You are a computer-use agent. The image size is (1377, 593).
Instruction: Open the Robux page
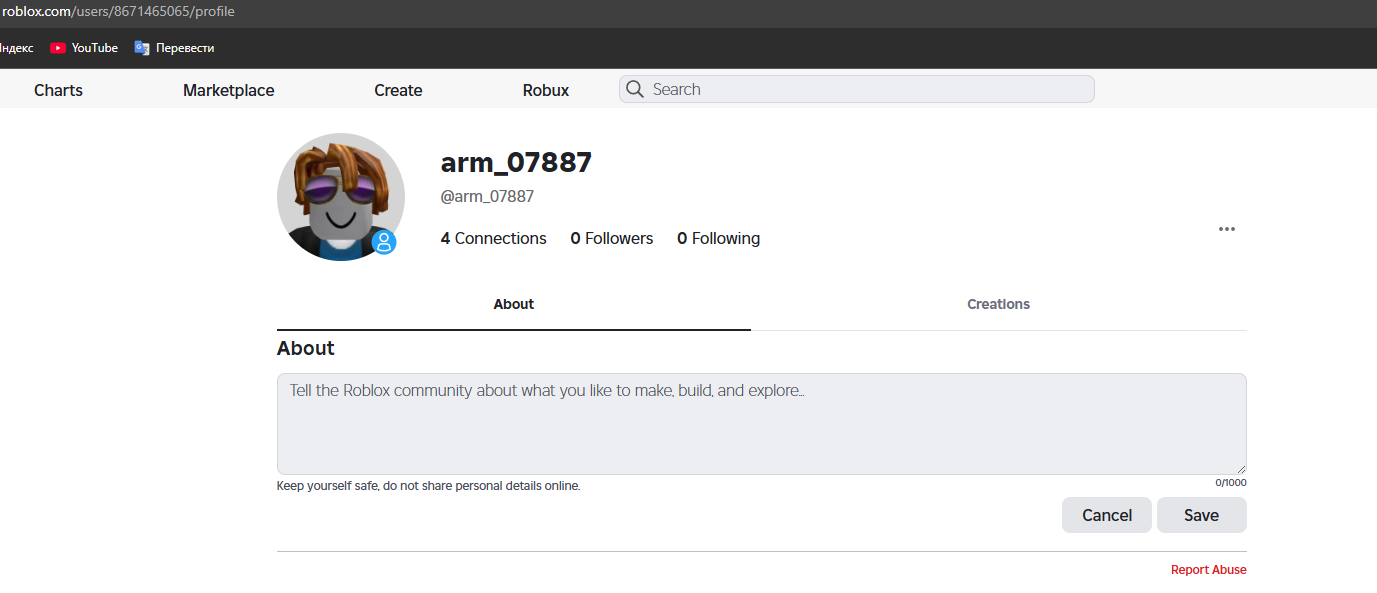[x=546, y=90]
